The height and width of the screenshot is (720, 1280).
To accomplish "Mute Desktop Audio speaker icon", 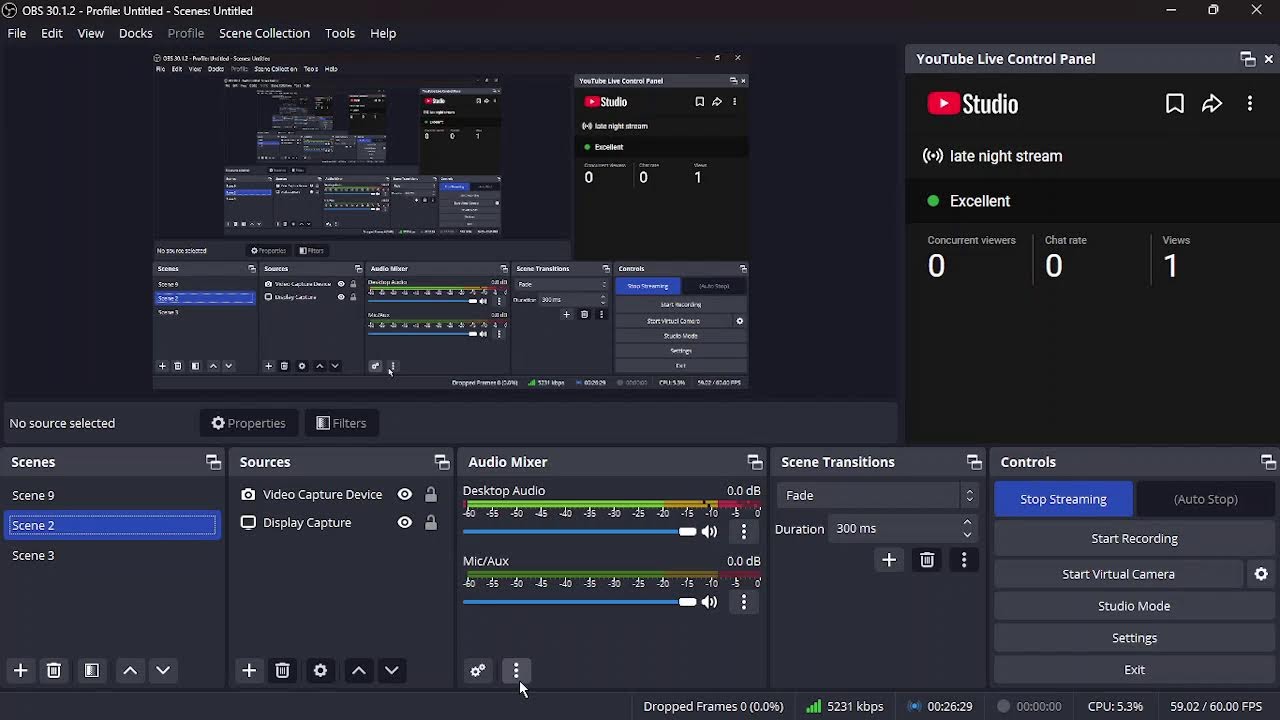I will click(710, 532).
